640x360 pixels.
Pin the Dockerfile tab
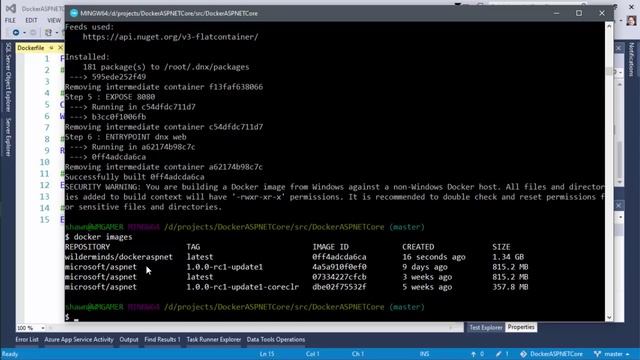[x=51, y=48]
